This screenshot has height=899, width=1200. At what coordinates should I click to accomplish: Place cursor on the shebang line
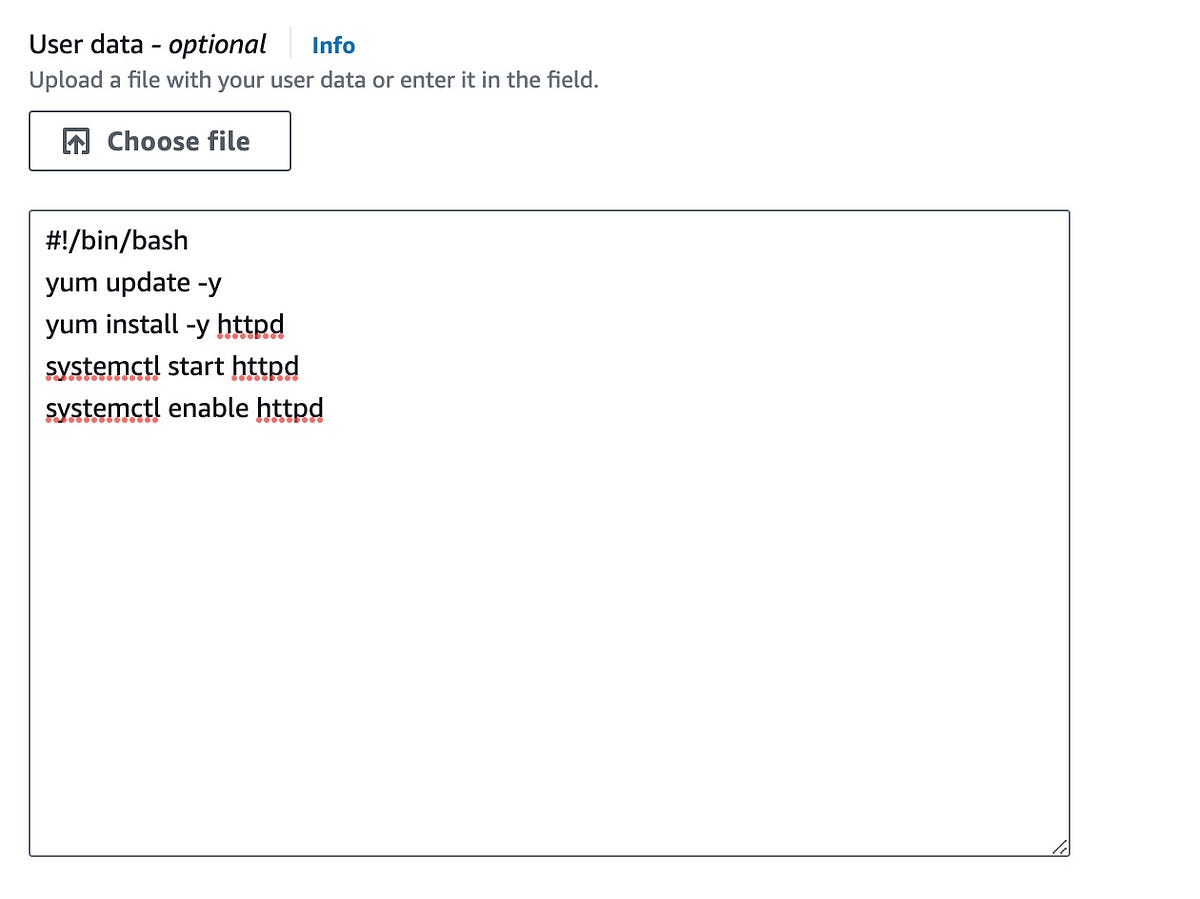[117, 240]
